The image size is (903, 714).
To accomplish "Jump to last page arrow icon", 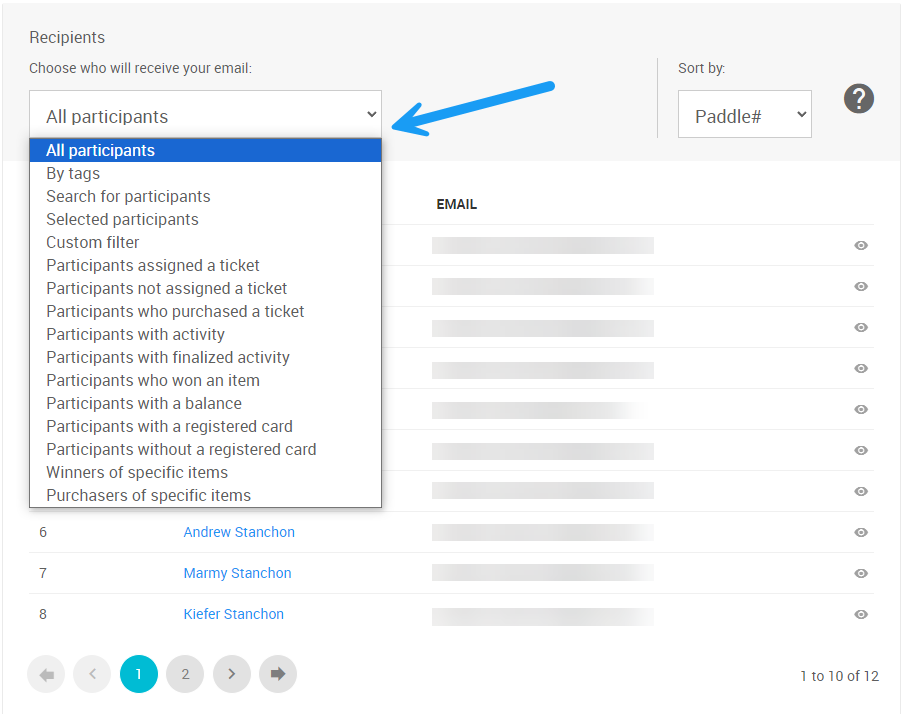I will (278, 674).
